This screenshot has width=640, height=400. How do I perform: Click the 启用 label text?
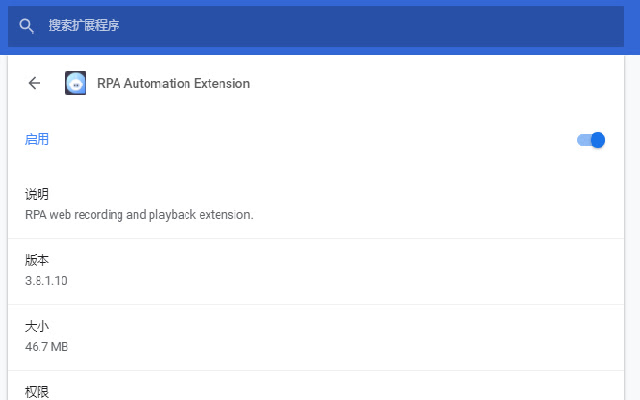pos(37,140)
